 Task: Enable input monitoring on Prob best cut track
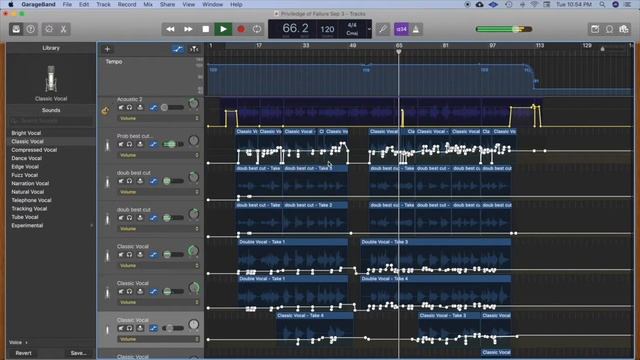(140, 144)
